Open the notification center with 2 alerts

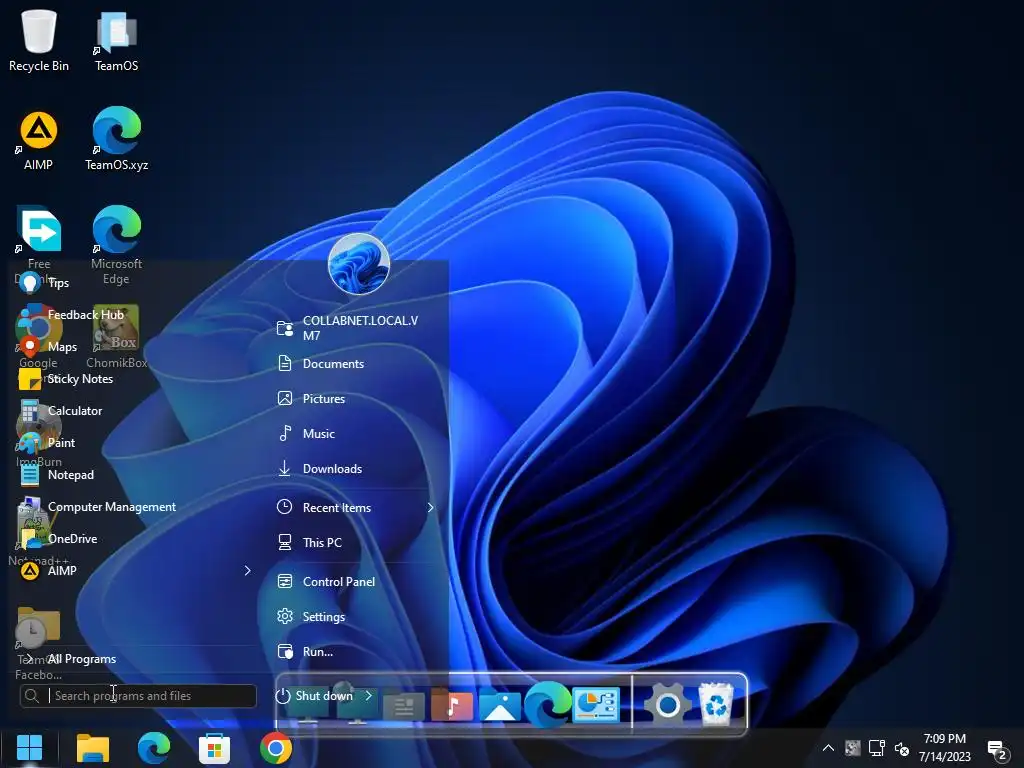(x=997, y=750)
